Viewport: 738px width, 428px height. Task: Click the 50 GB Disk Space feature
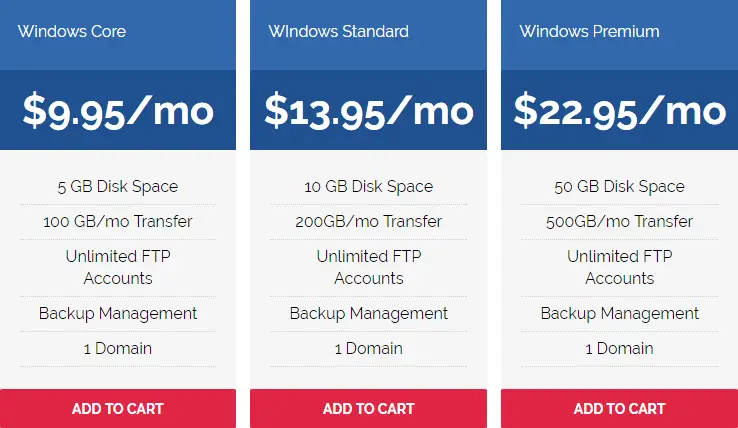[619, 186]
